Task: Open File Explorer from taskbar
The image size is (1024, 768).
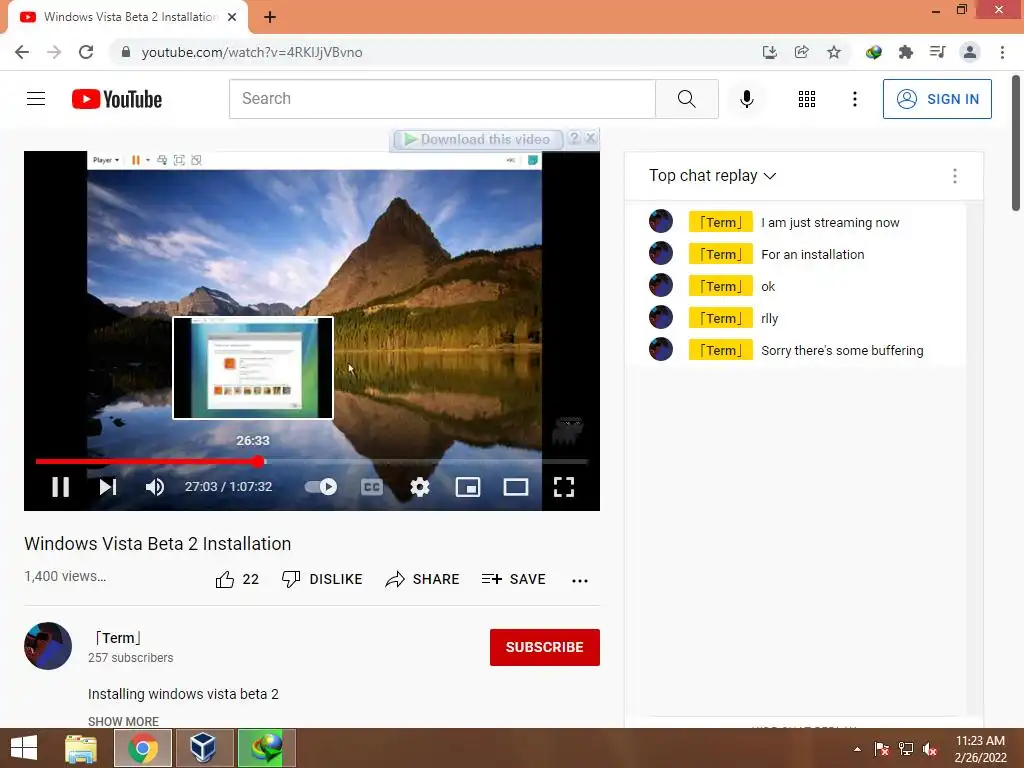Action: tap(81, 748)
